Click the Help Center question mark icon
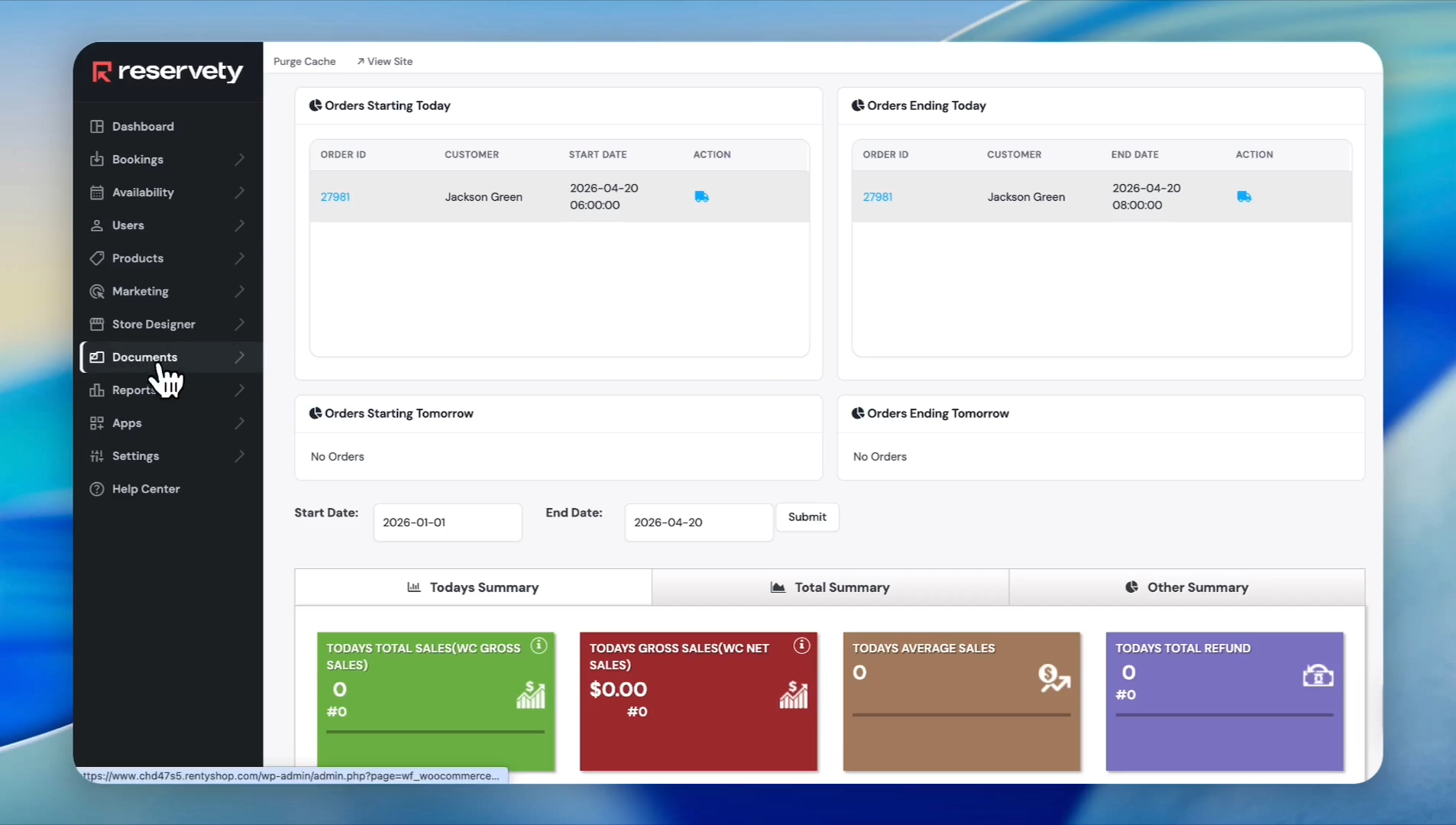Screen dimensions: 1456x825 click(x=97, y=489)
